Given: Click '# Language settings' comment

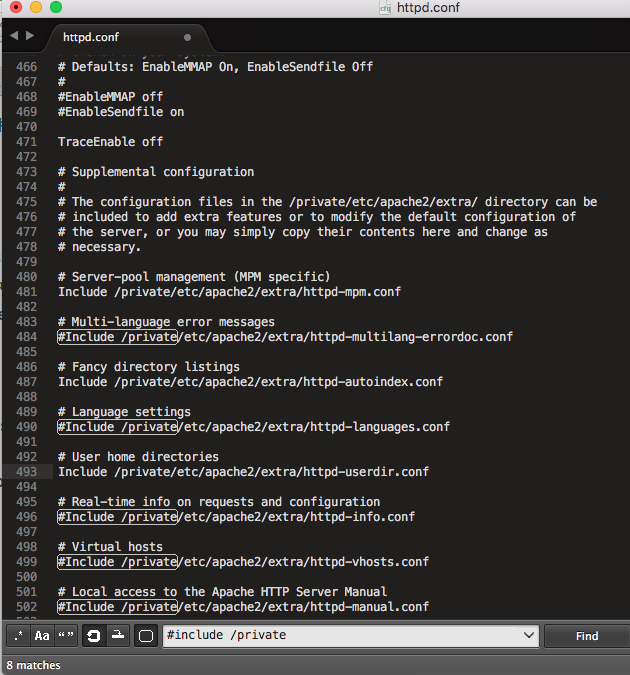Looking at the screenshot, I should click(124, 412).
